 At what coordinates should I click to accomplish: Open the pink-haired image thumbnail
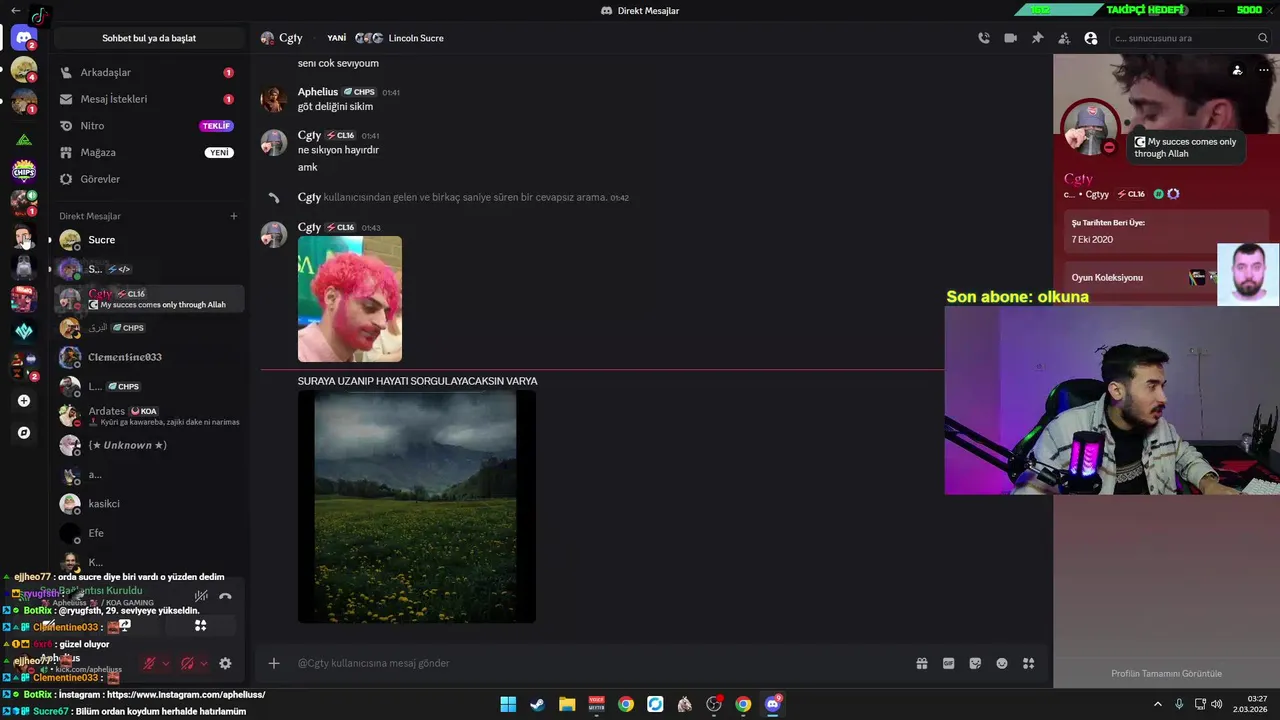pos(350,299)
